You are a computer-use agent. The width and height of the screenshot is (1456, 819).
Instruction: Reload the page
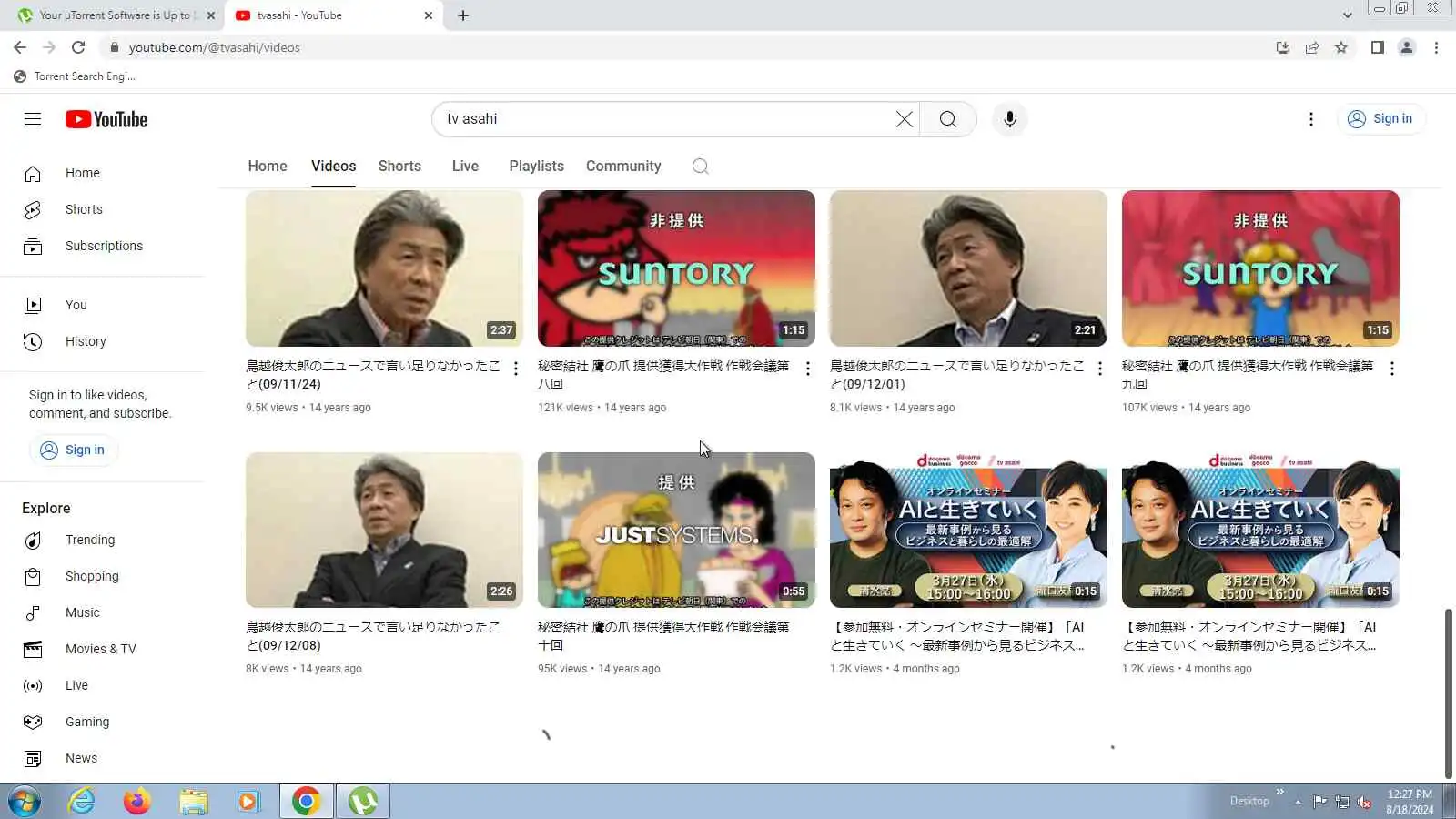78,47
